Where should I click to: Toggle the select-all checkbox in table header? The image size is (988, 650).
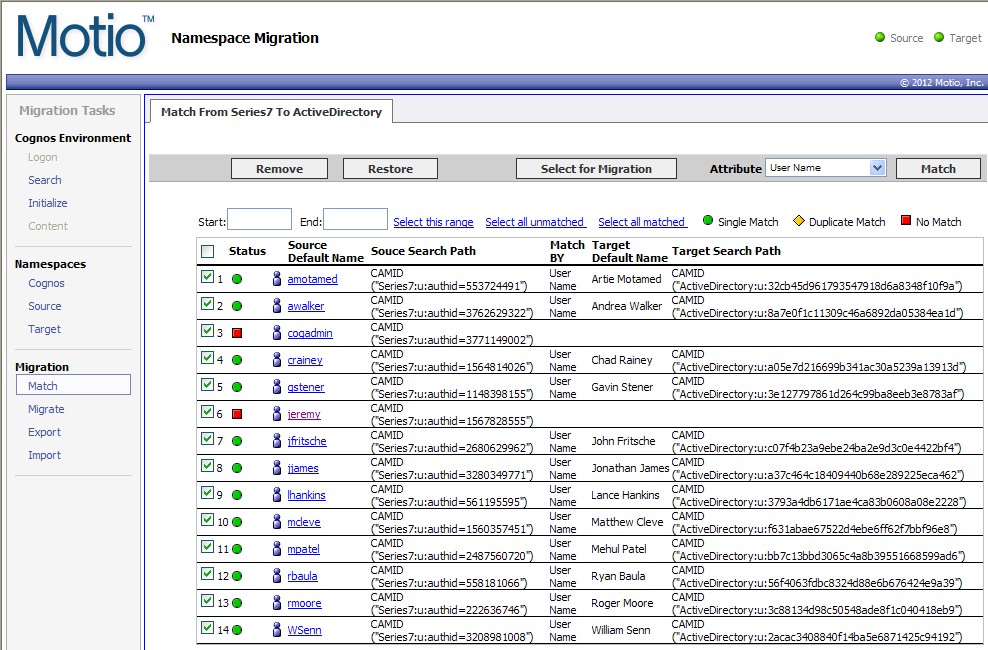(207, 251)
